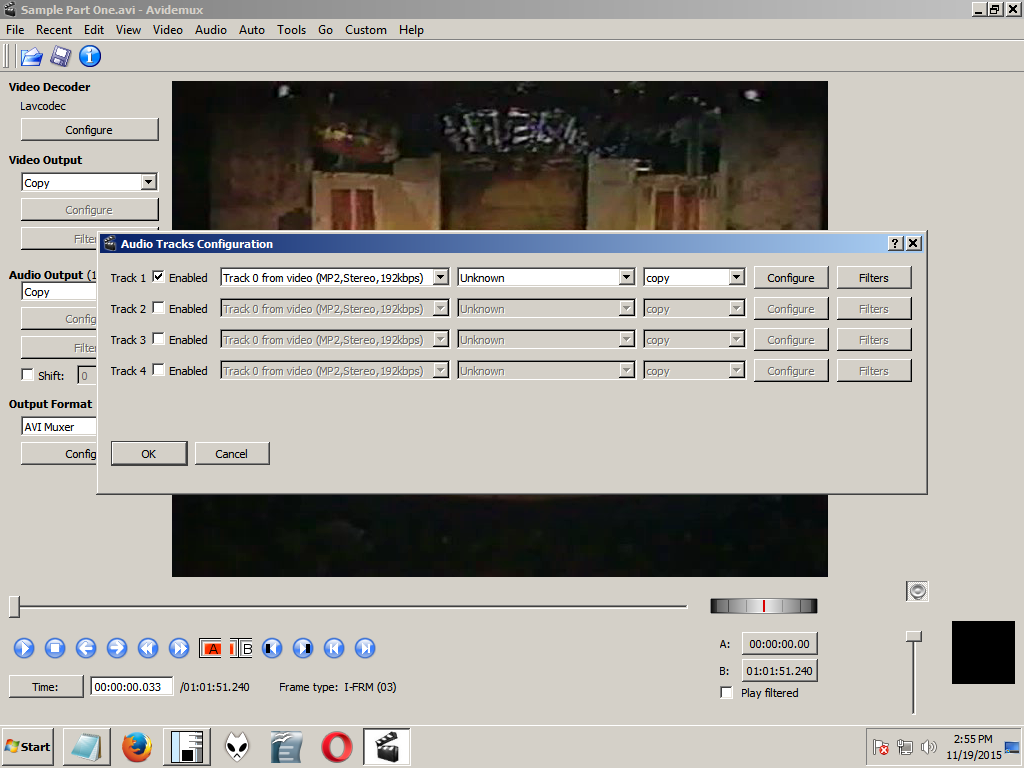This screenshot has height=768, width=1024.
Task: Open the video Information icon
Action: point(90,56)
